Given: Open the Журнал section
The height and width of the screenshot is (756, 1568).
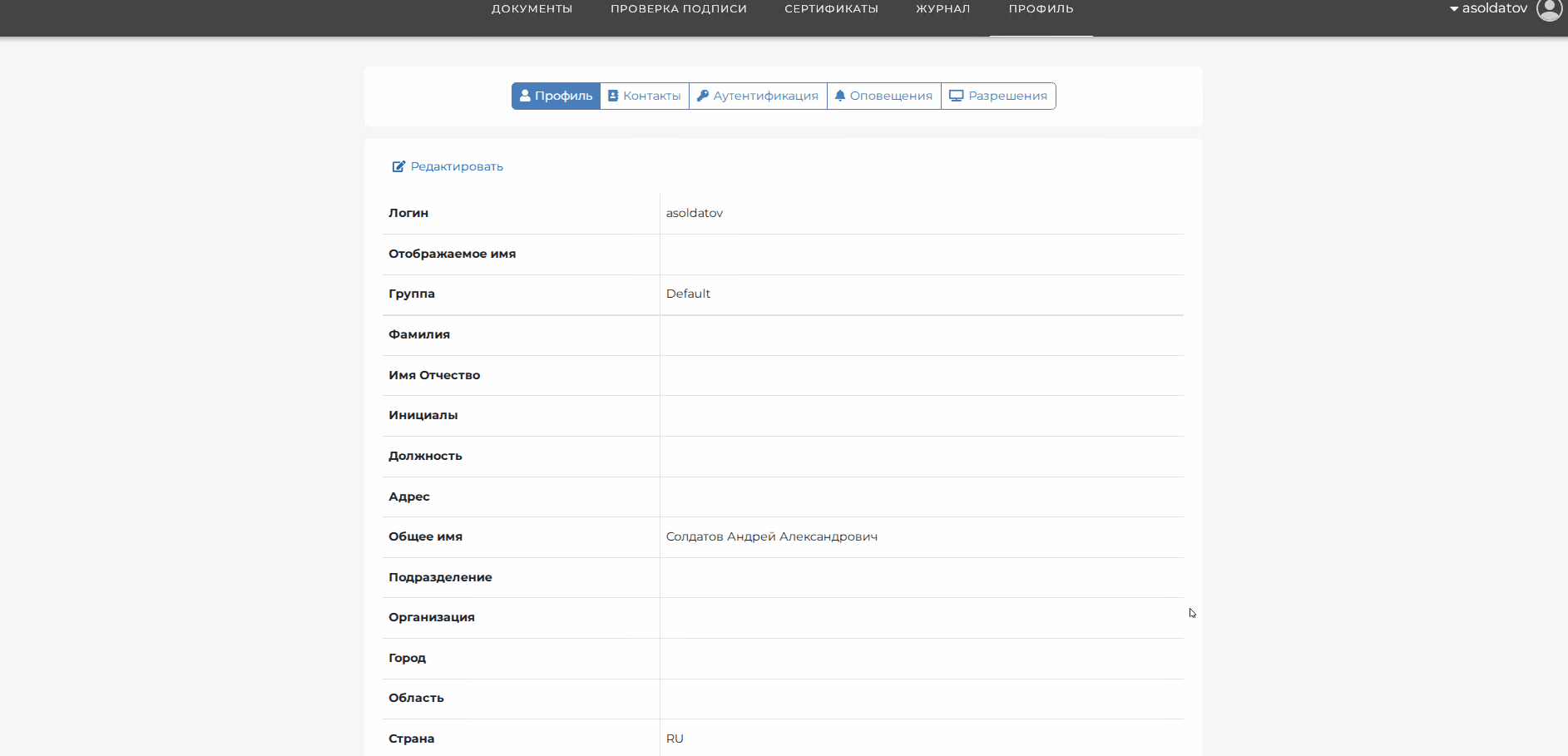Looking at the screenshot, I should click(x=942, y=9).
